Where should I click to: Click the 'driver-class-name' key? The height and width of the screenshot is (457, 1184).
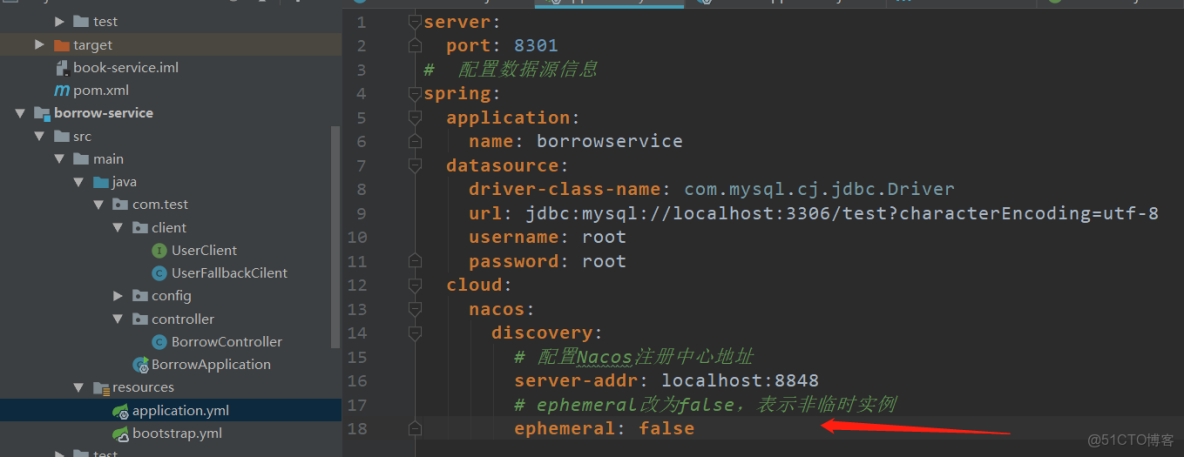(564, 189)
